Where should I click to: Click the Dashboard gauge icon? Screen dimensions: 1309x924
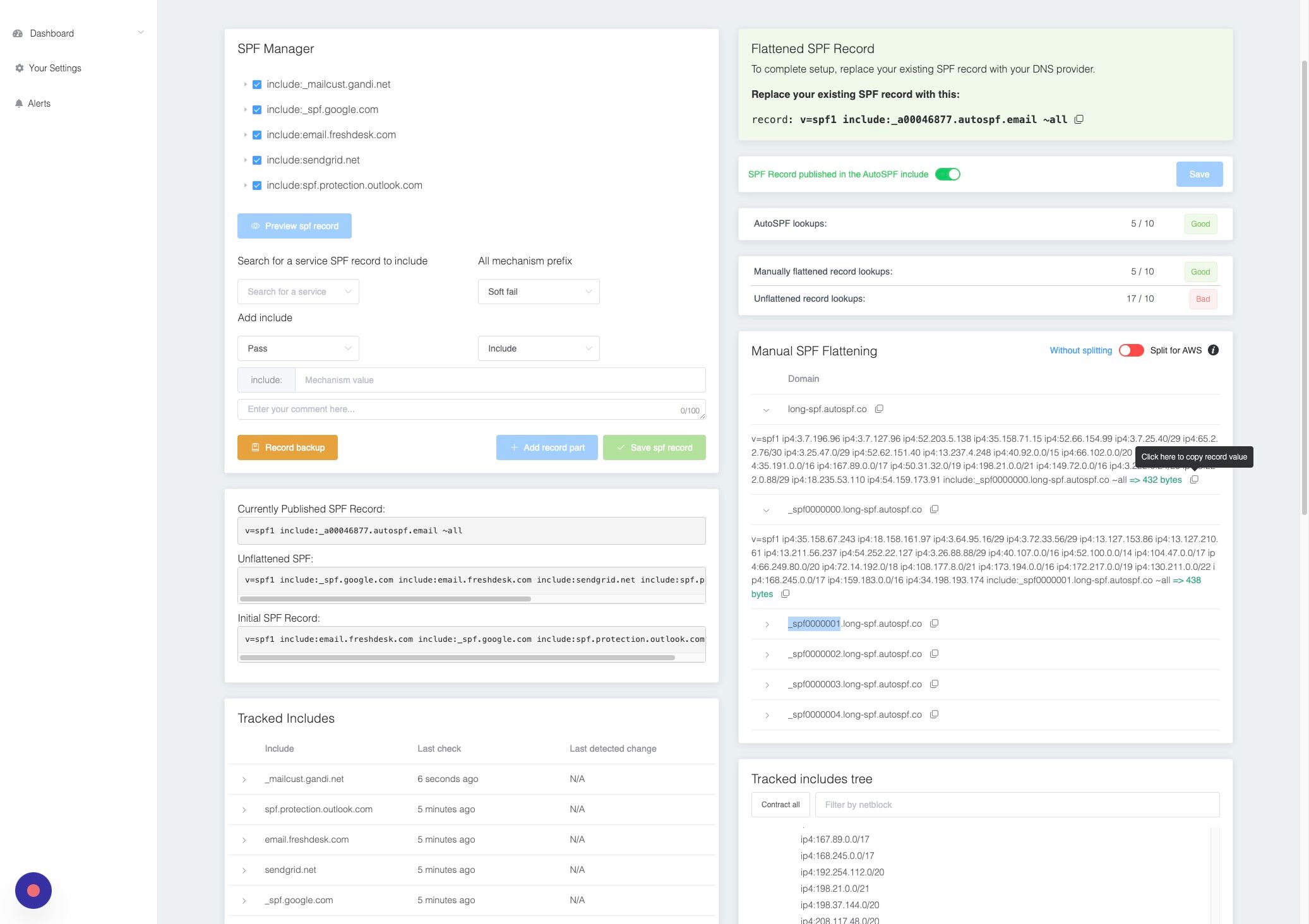[18, 33]
